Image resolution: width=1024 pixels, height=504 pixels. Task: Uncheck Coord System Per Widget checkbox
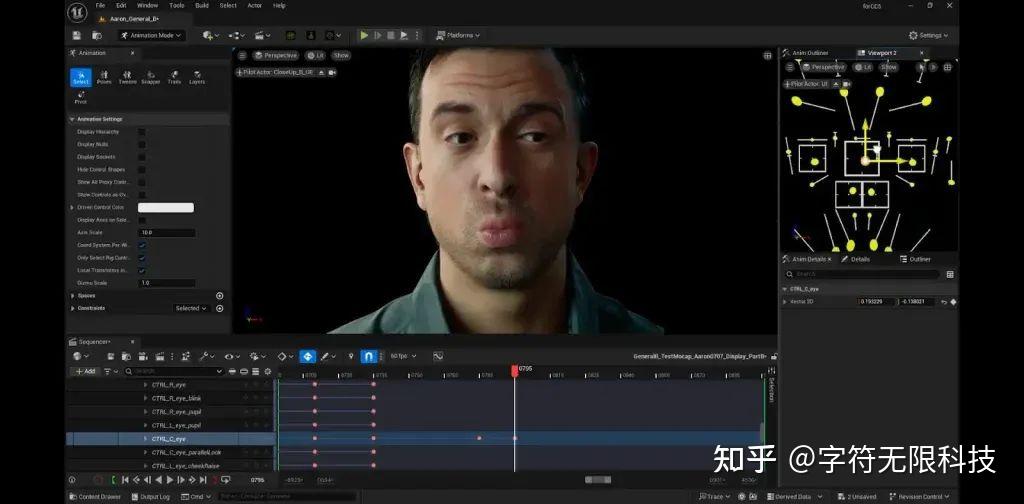tap(142, 245)
